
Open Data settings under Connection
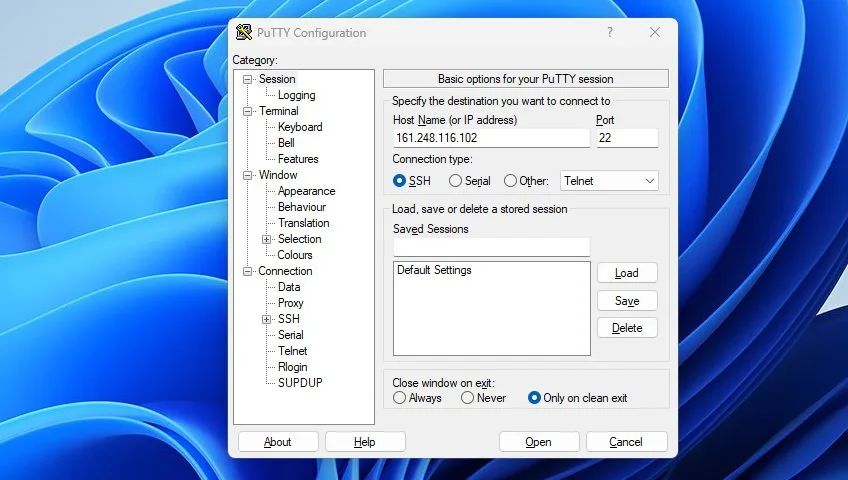289,287
